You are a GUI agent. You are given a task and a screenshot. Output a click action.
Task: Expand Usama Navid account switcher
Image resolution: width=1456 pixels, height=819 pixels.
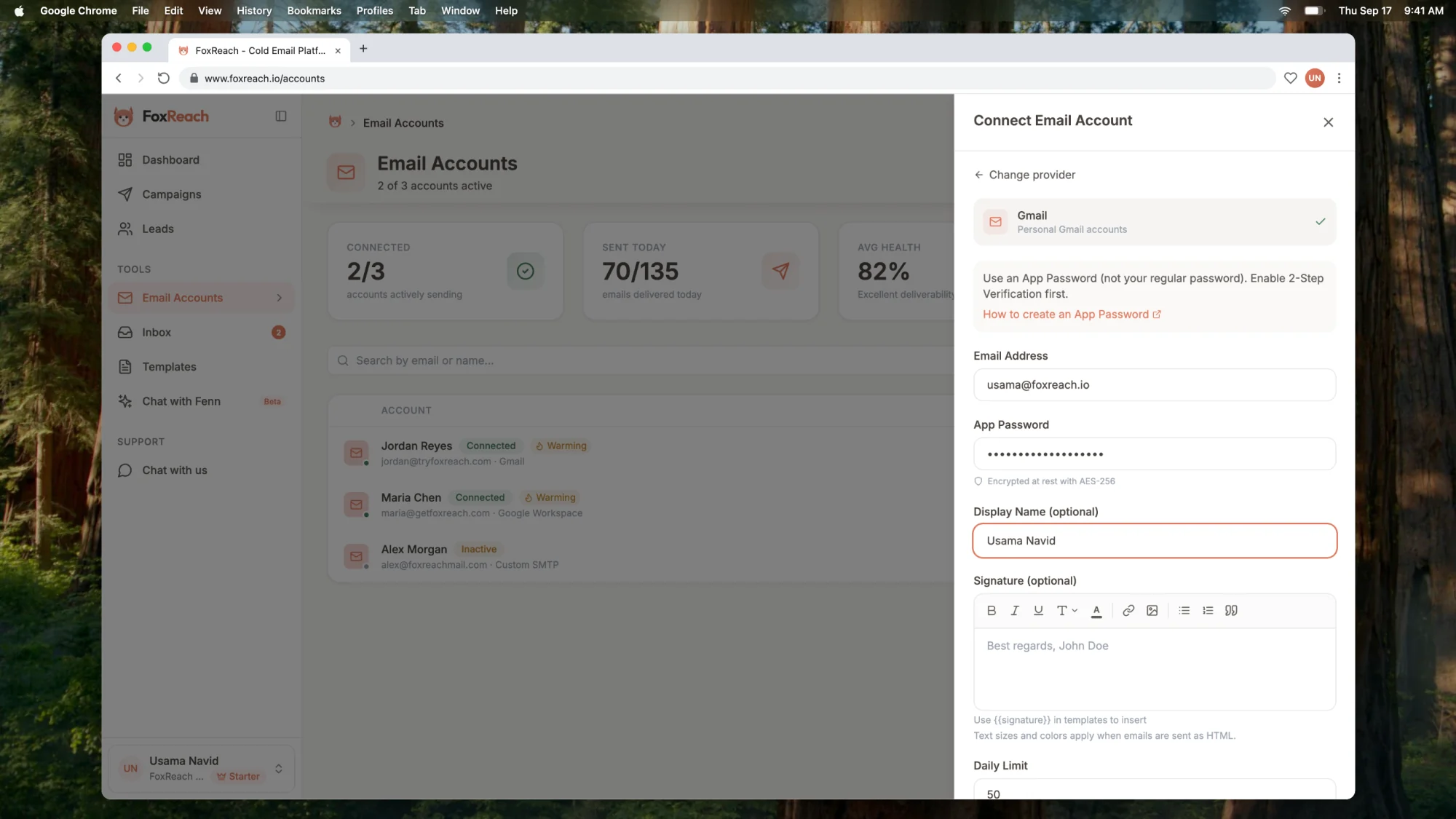point(278,769)
